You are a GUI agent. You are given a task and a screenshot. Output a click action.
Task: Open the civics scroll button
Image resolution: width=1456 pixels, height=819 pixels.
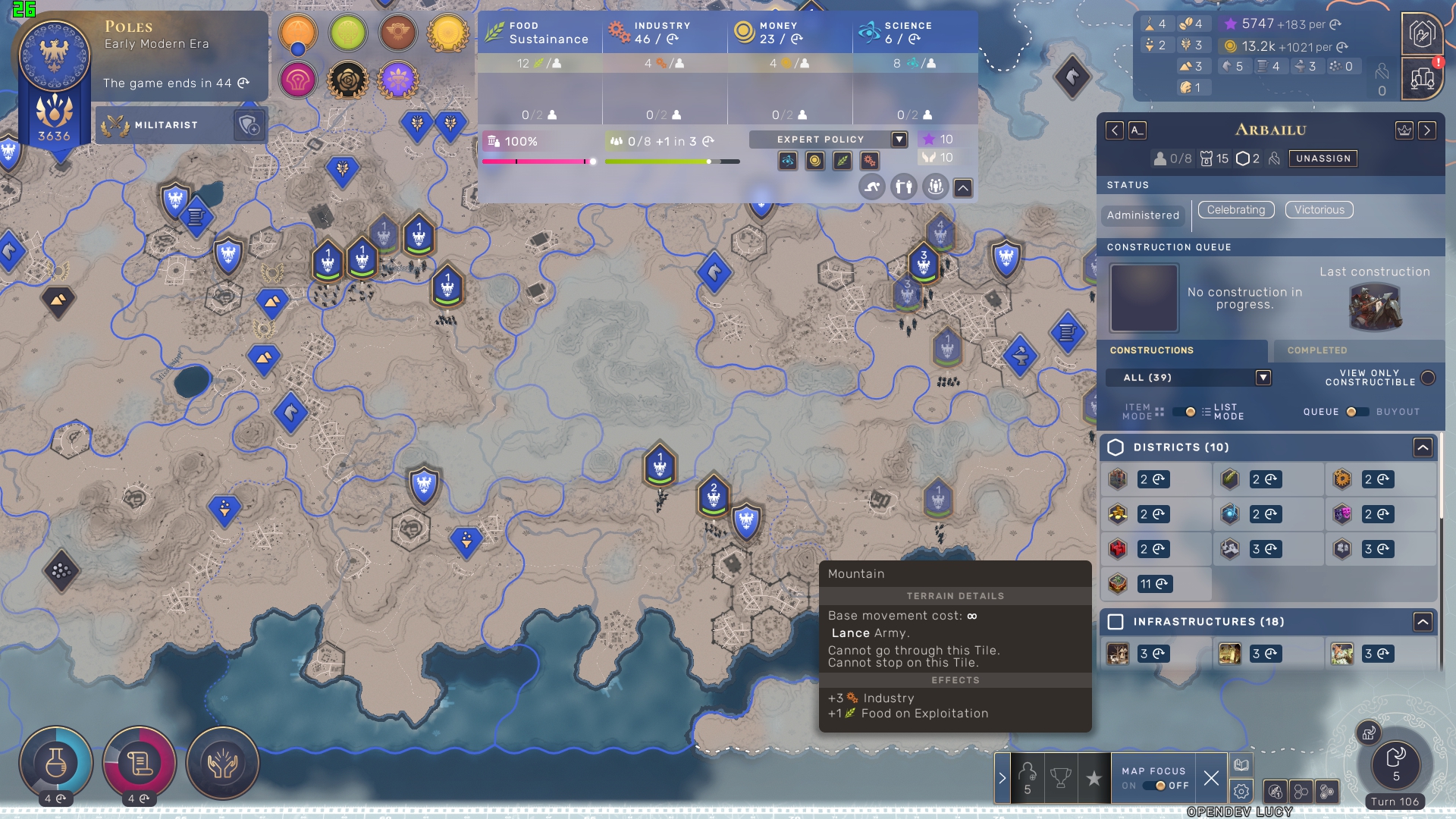pyautogui.click(x=139, y=763)
